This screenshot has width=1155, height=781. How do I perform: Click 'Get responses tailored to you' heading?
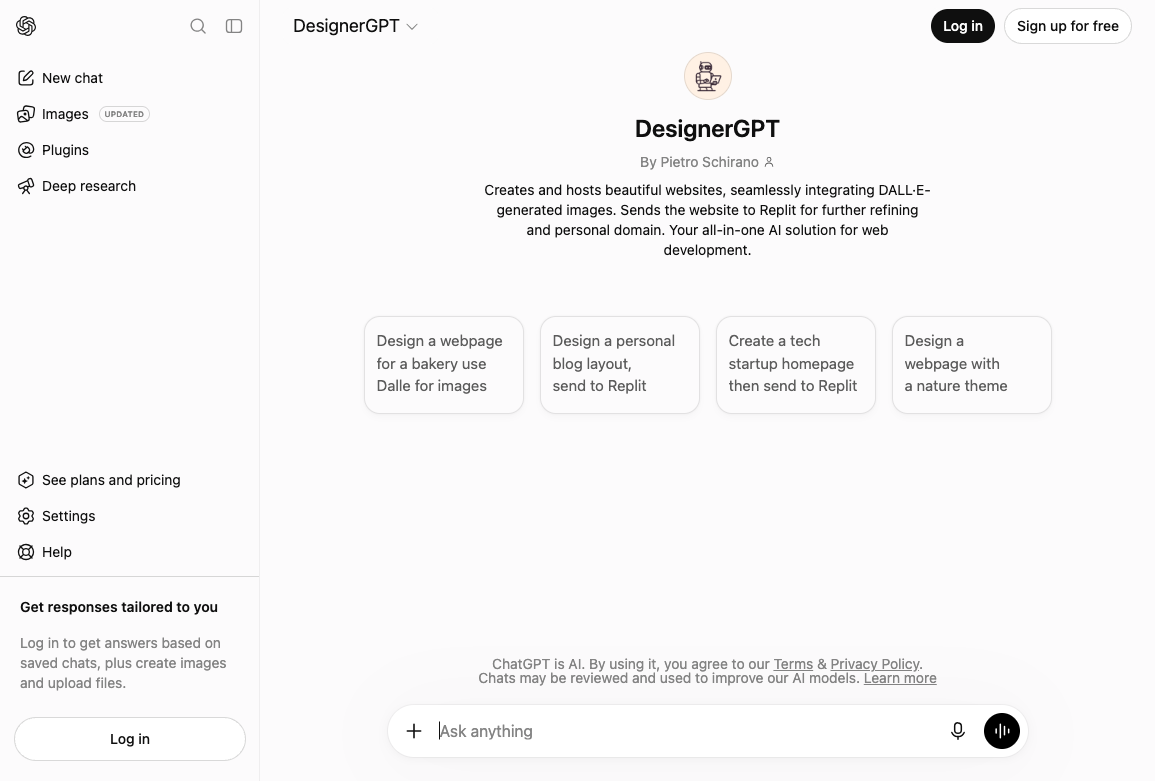[x=119, y=607]
